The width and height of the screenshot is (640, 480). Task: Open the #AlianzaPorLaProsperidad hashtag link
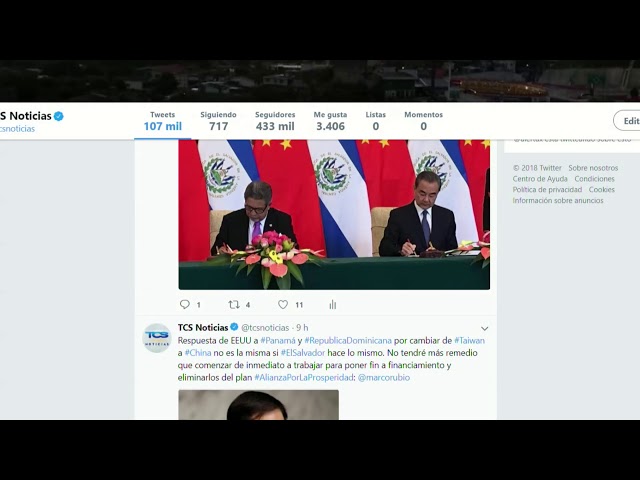coord(304,378)
